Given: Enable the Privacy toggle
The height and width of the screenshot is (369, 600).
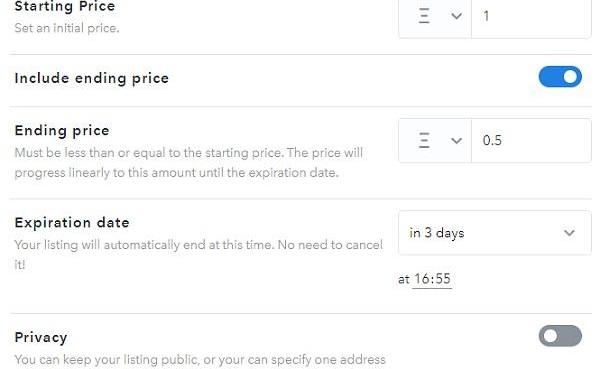Looking at the screenshot, I should click(x=560, y=336).
